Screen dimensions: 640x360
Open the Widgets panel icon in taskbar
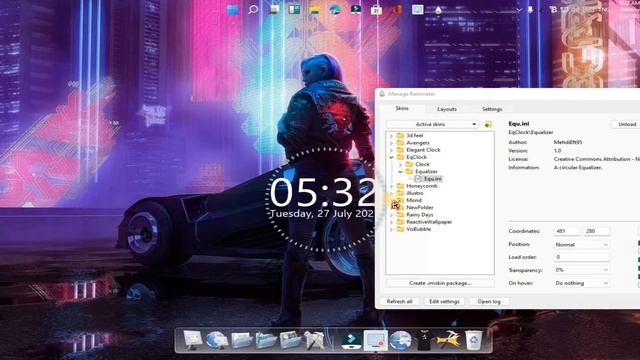pos(294,9)
